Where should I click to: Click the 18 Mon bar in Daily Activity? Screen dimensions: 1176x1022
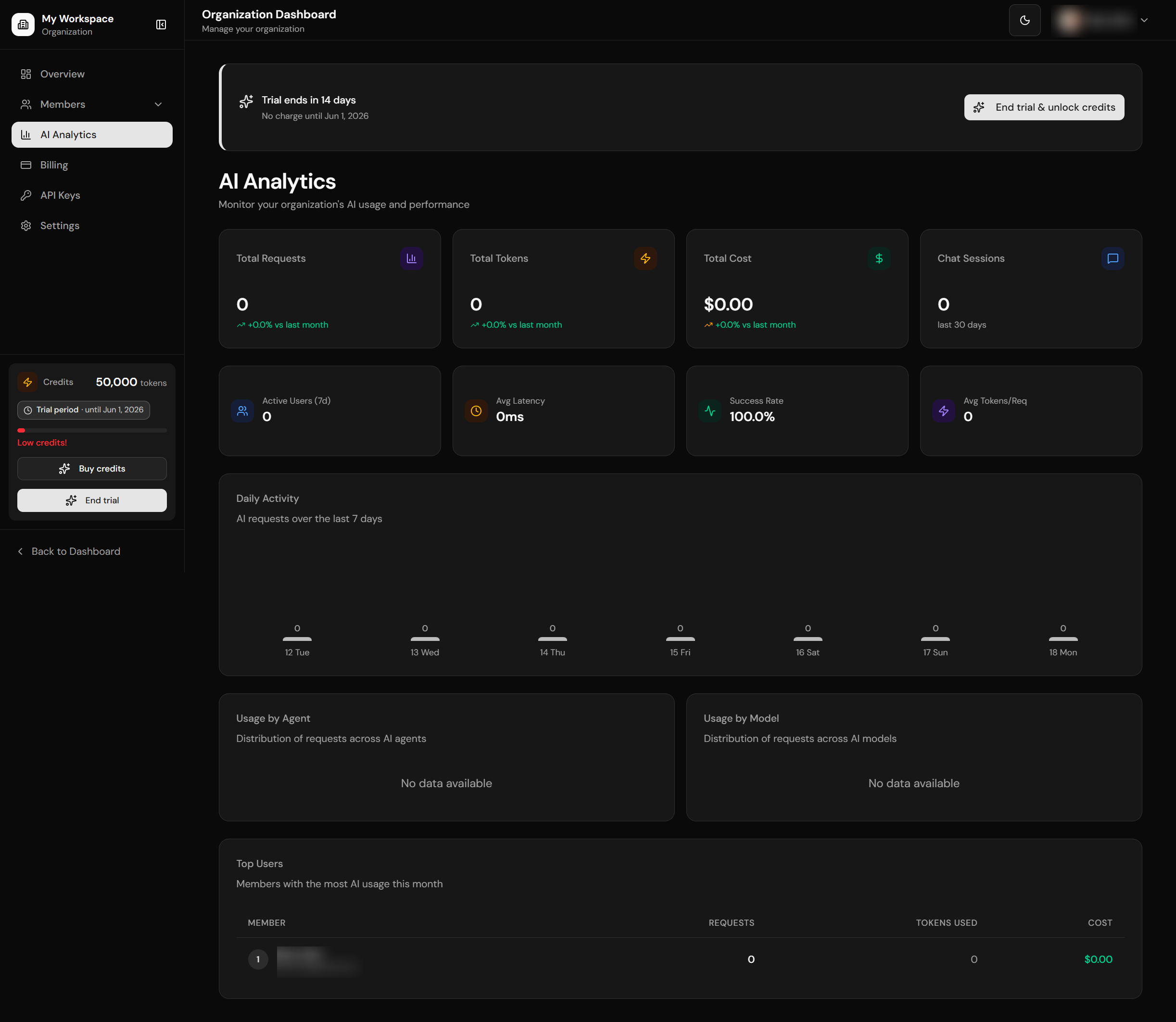coord(1063,639)
